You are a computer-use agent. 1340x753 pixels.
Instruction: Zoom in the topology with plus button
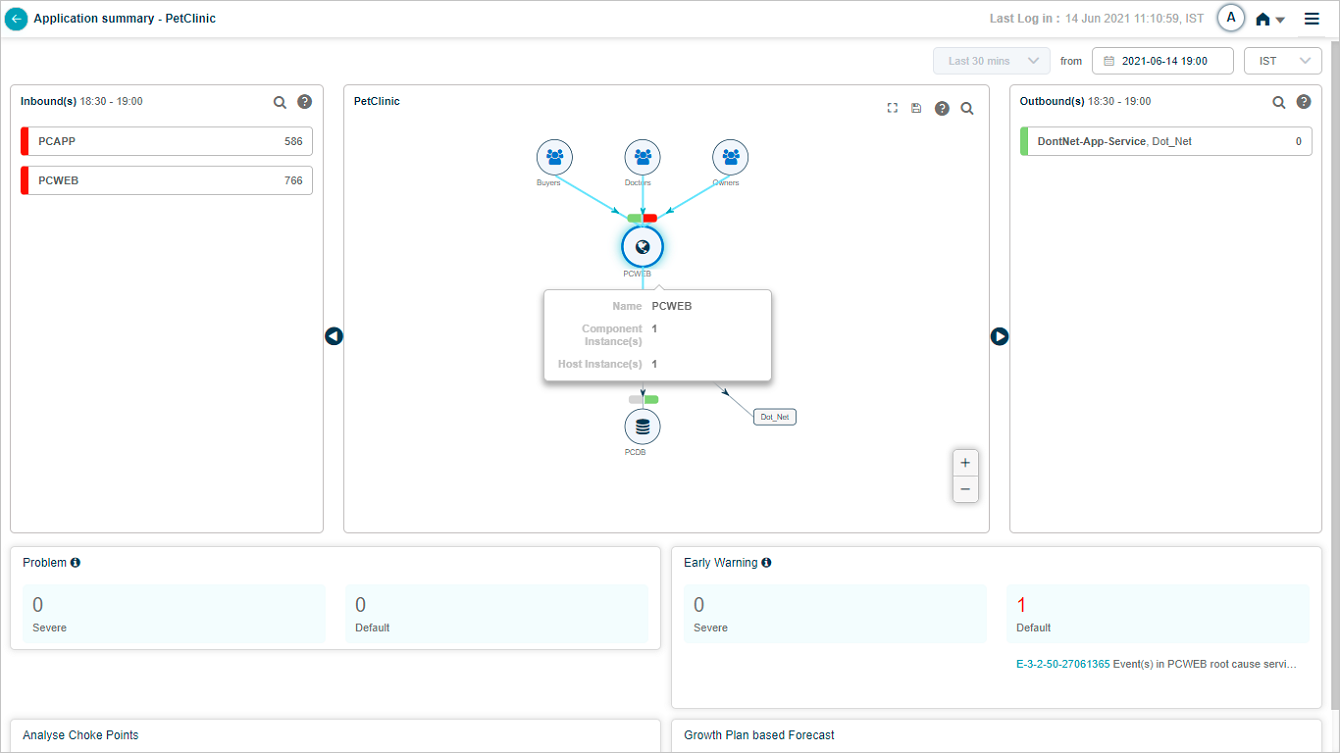[x=965, y=463]
